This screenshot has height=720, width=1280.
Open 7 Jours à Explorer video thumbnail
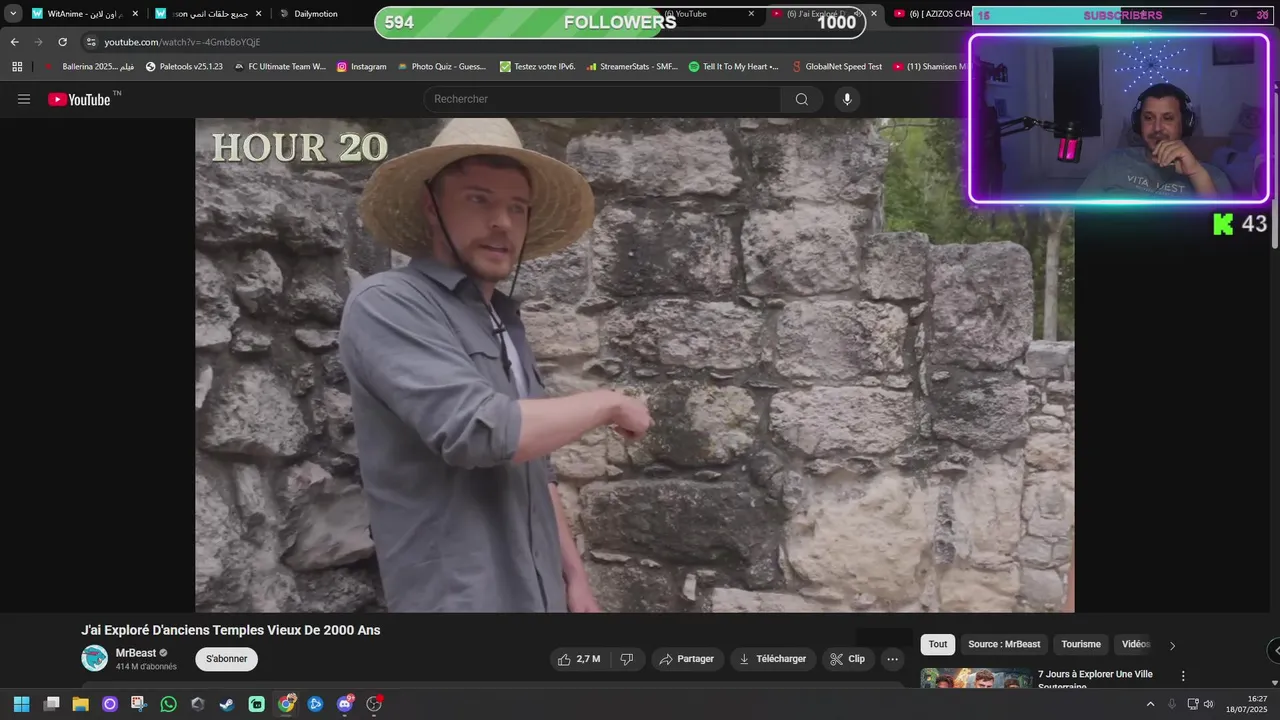click(976, 678)
